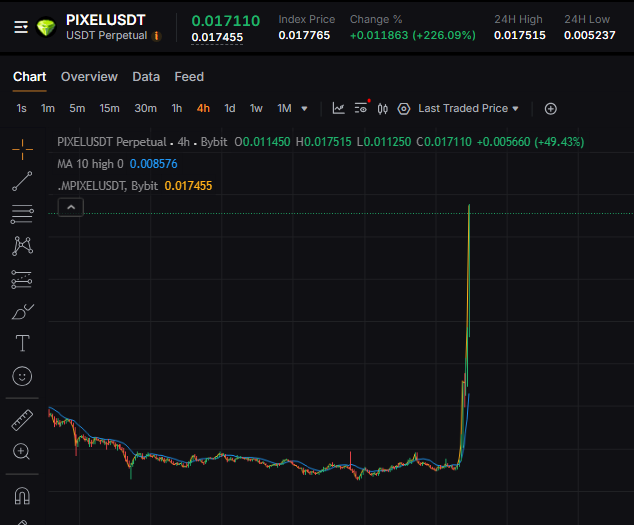Viewport: 634px width, 525px height.
Task: Open the emoji icons tool
Action: click(x=22, y=376)
